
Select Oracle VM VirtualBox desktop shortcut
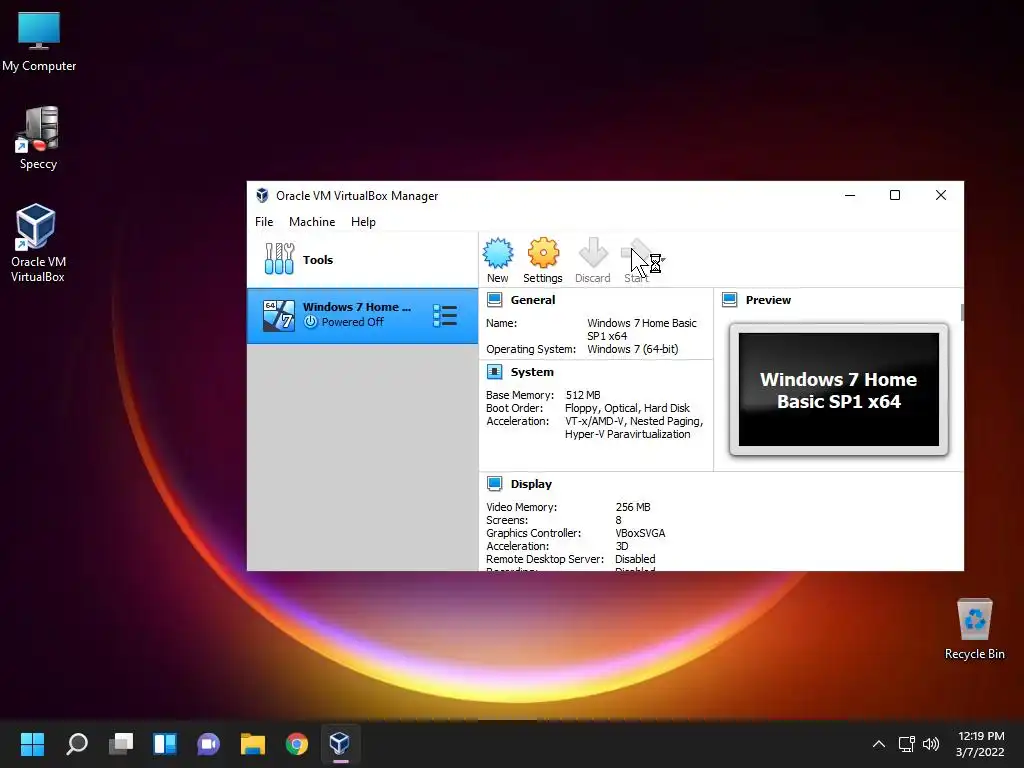(37, 243)
